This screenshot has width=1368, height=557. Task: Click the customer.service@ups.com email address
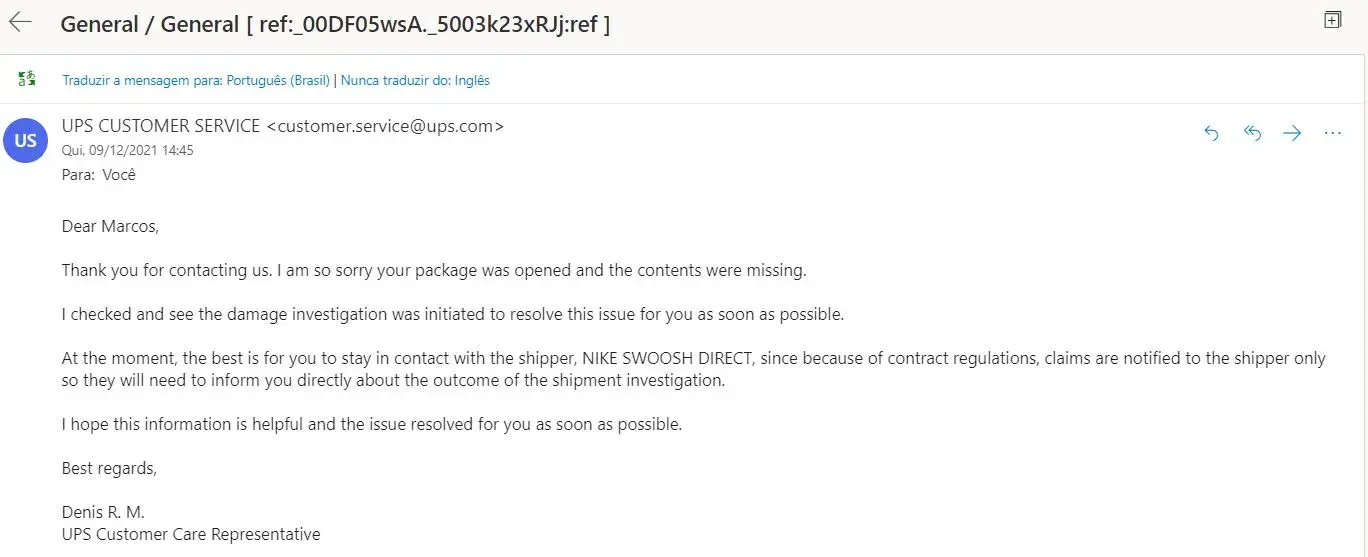coord(386,127)
